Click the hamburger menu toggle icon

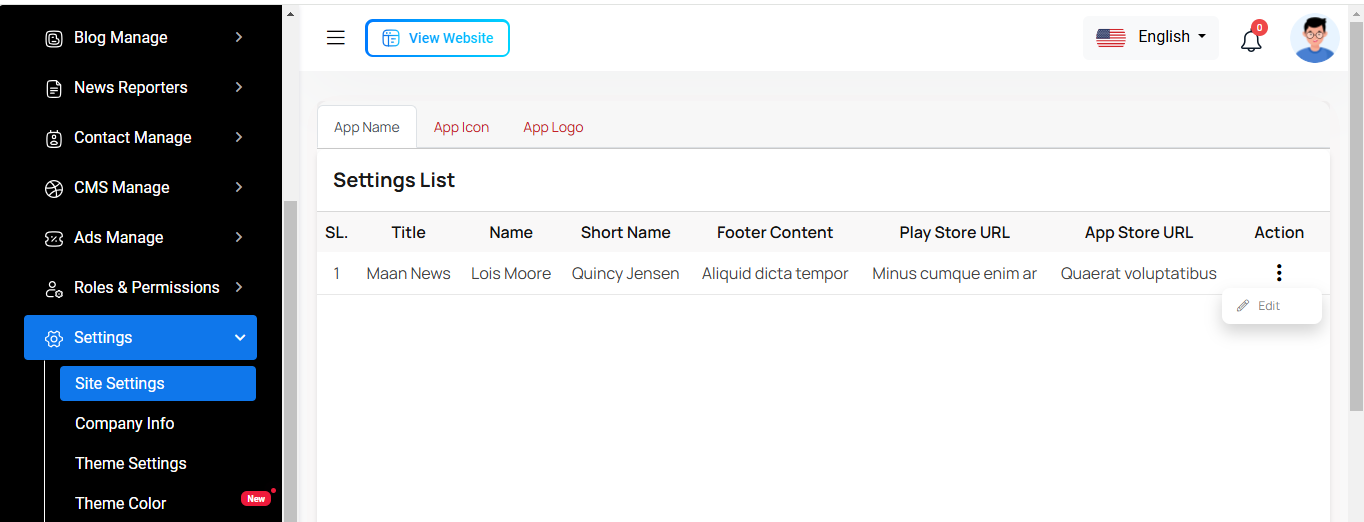[x=336, y=38]
